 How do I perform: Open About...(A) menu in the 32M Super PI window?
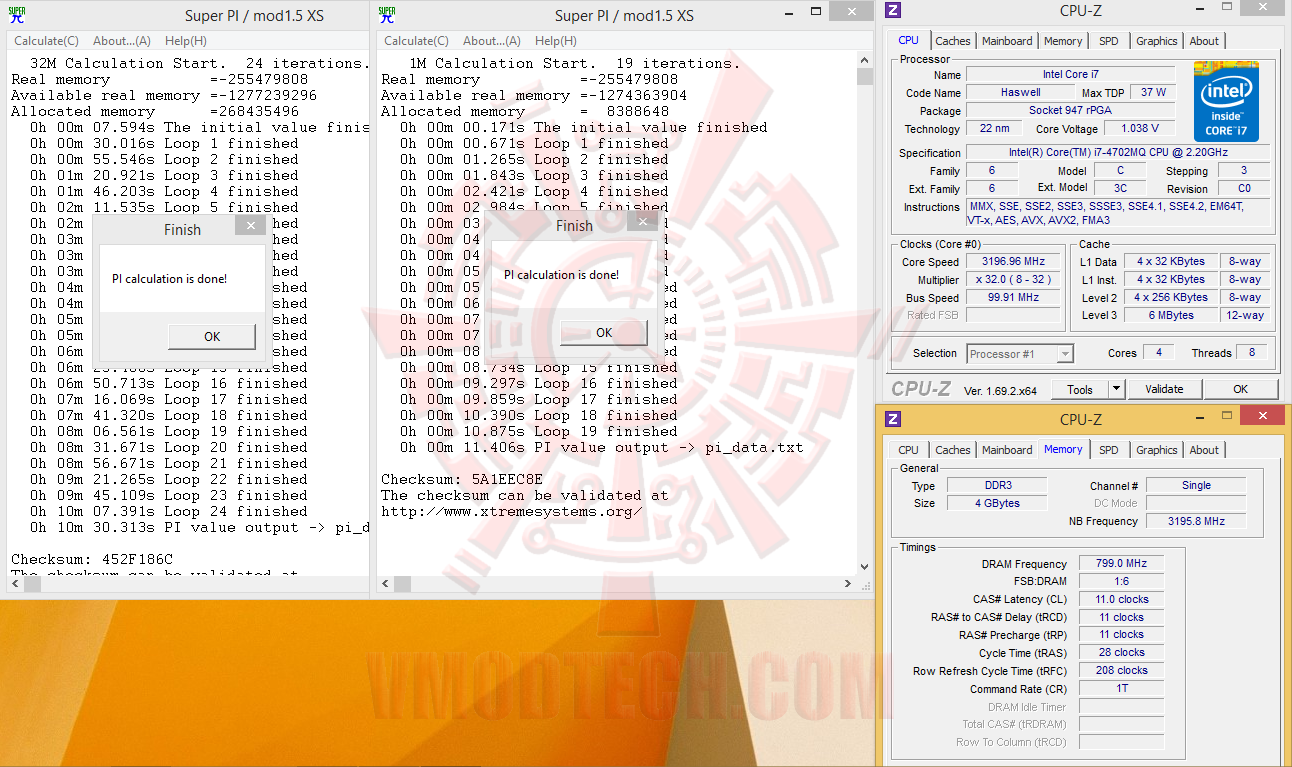(x=122, y=41)
